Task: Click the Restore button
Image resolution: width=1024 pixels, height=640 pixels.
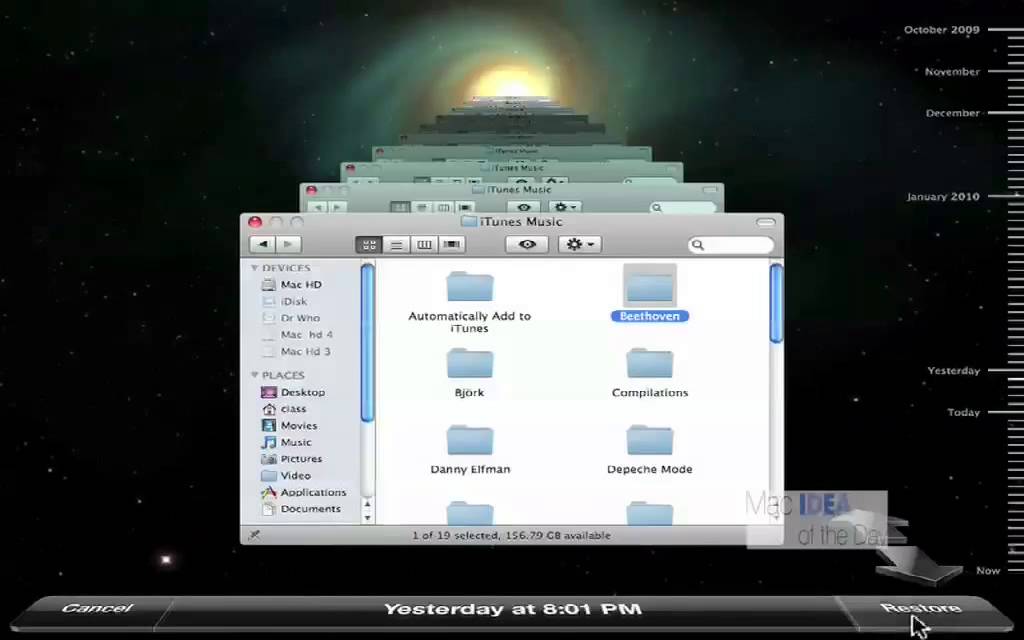Action: (921, 609)
